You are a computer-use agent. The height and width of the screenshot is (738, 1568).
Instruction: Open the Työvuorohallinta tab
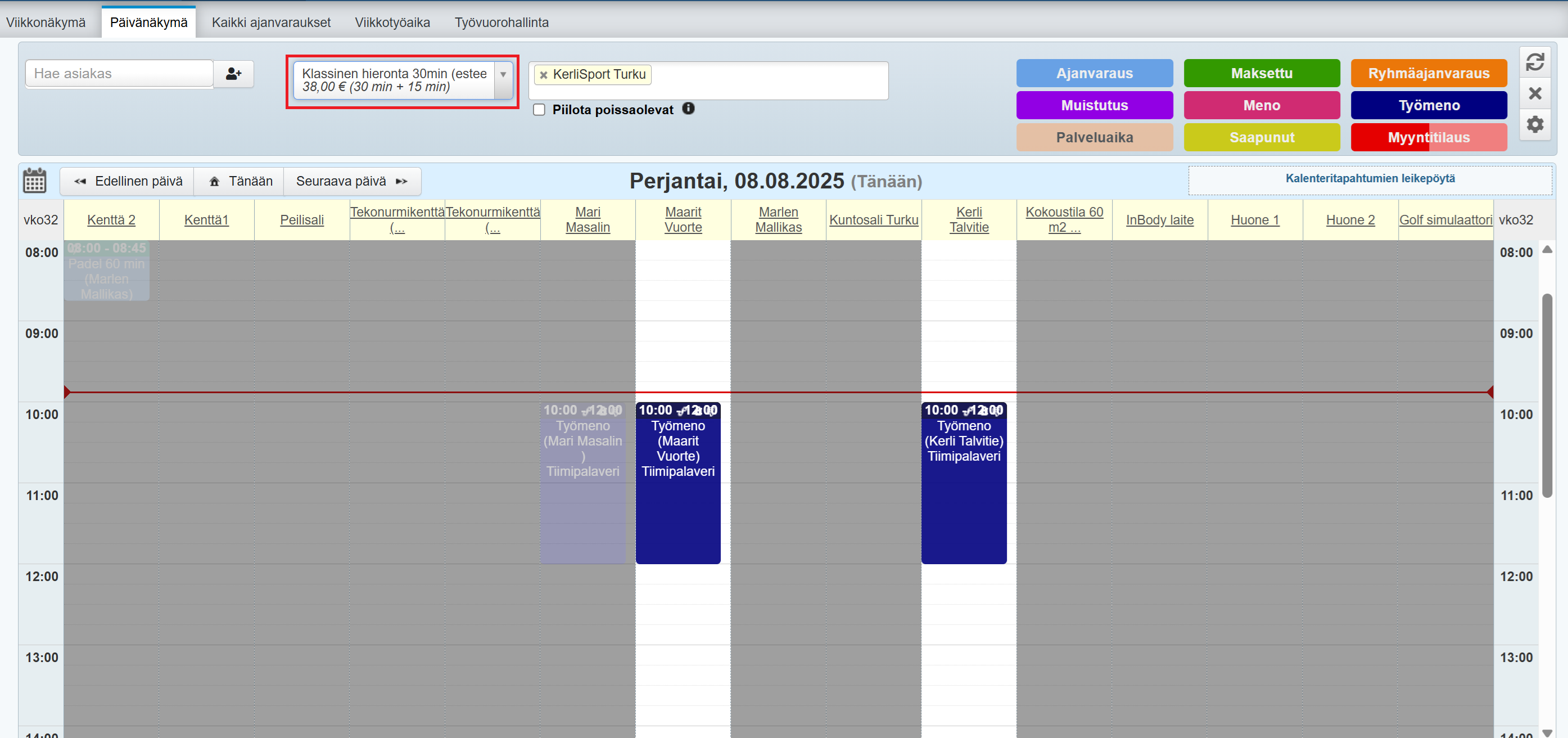[x=501, y=22]
